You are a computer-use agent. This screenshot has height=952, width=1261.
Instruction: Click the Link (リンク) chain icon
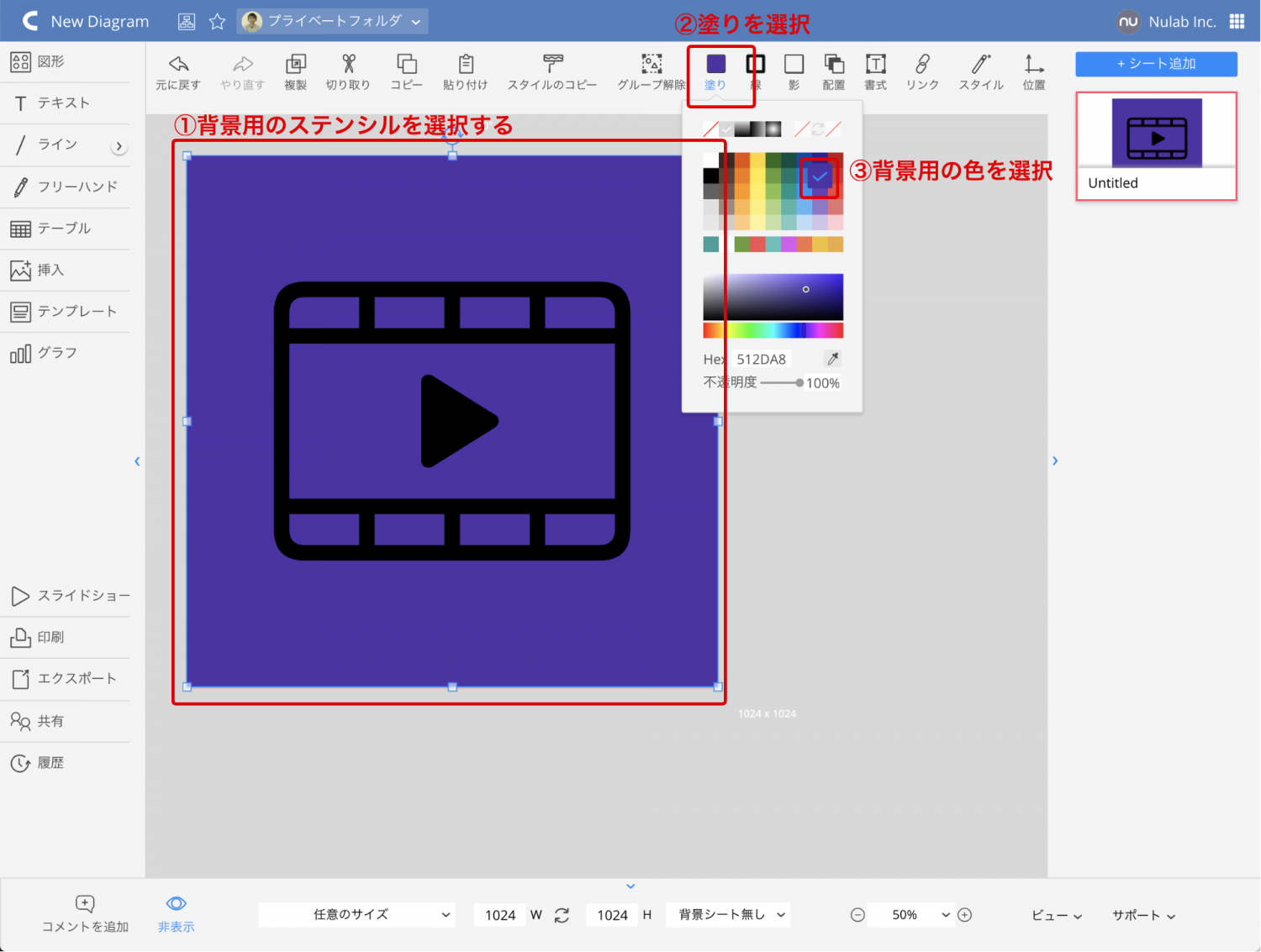click(x=922, y=65)
